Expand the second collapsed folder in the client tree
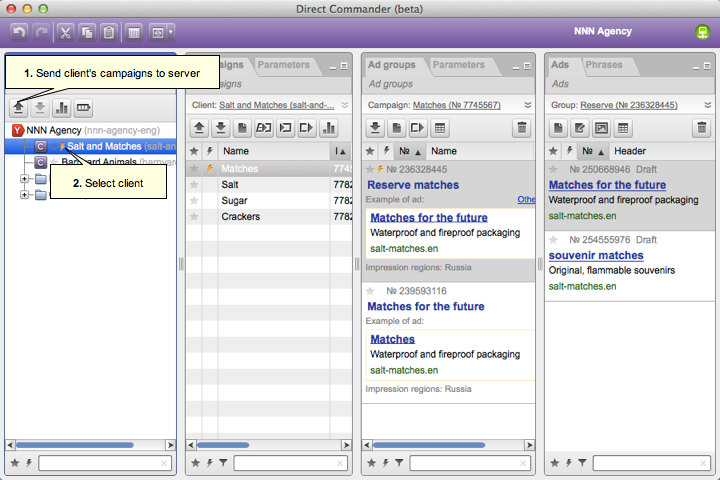This screenshot has width=720, height=480. [24, 195]
